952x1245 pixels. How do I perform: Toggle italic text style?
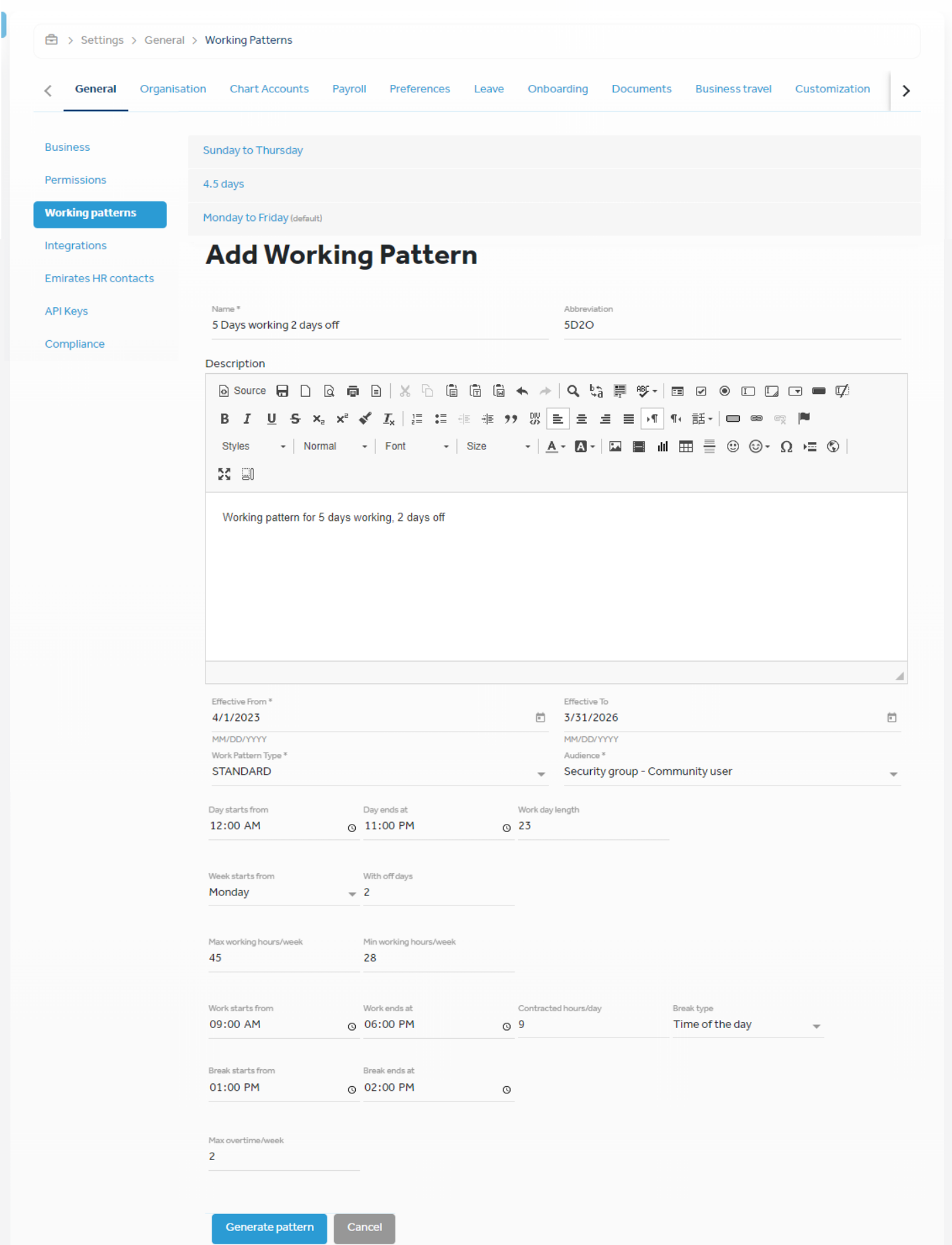click(x=247, y=418)
